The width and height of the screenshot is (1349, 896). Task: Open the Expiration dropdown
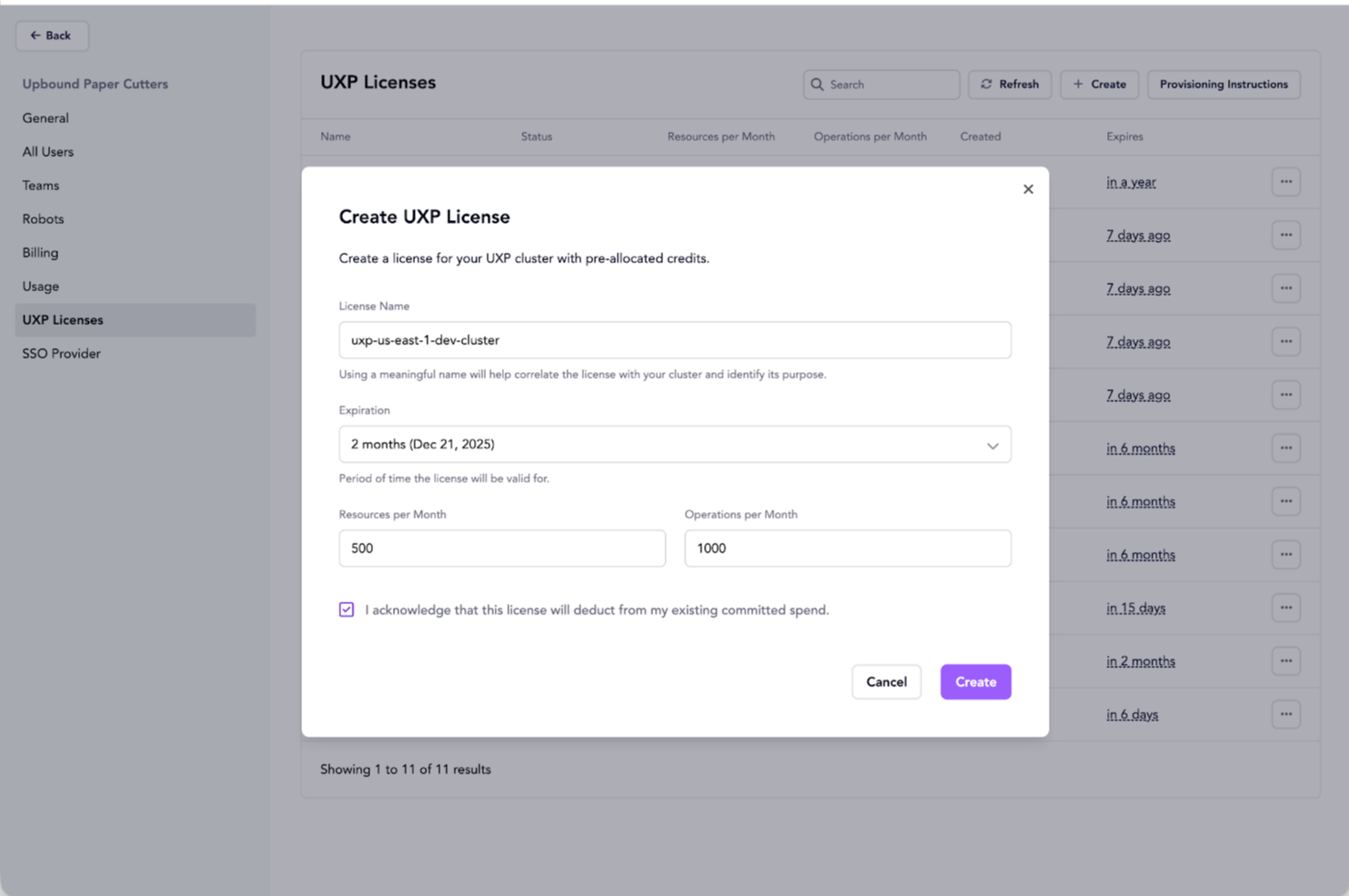pos(673,445)
